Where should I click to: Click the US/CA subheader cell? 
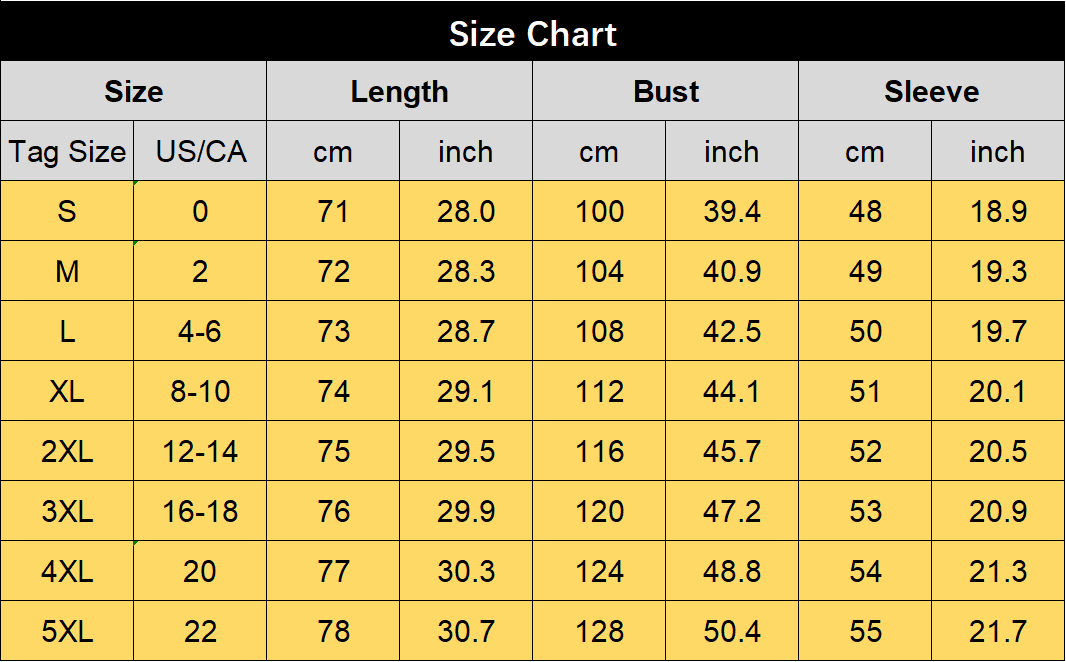[x=200, y=151]
